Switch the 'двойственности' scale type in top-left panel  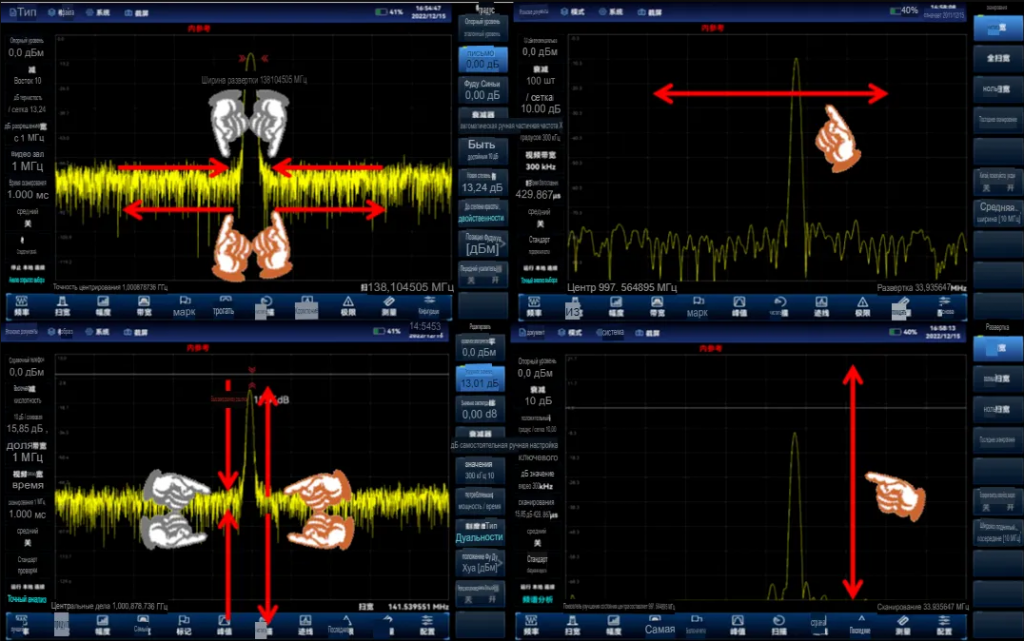click(x=483, y=213)
